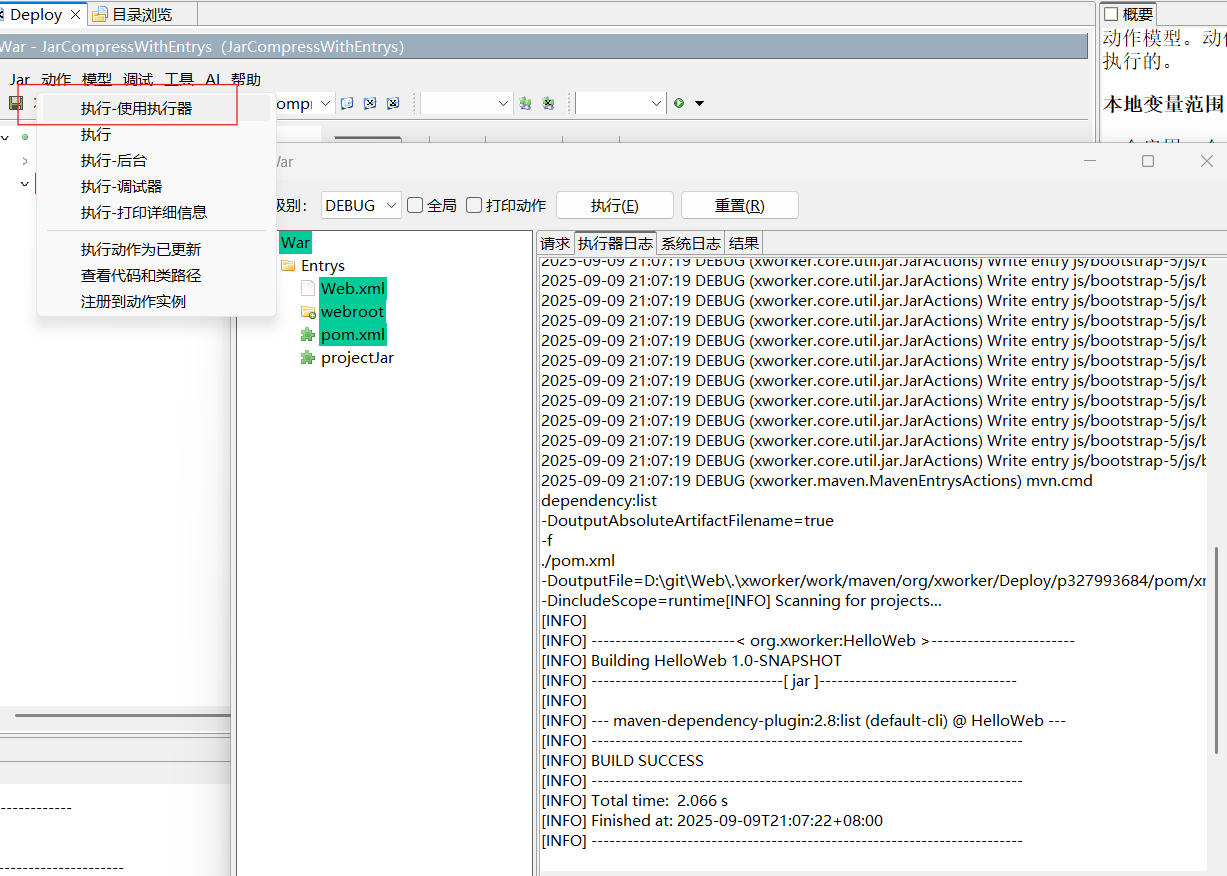Switch to the 系统日志 tab
This screenshot has width=1227, height=876.
pyautogui.click(x=691, y=243)
